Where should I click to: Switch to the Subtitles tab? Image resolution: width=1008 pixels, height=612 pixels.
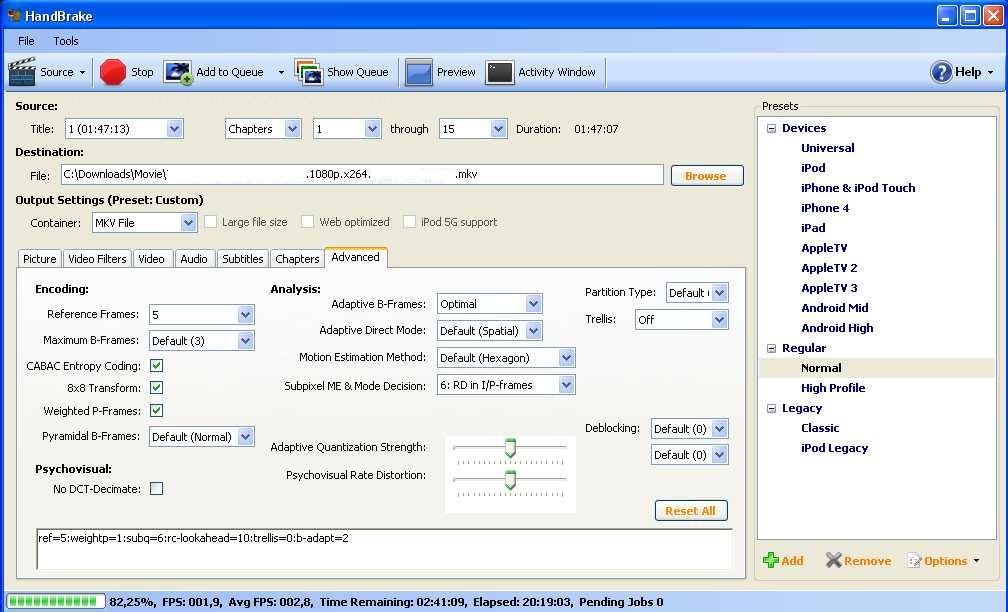coord(242,258)
